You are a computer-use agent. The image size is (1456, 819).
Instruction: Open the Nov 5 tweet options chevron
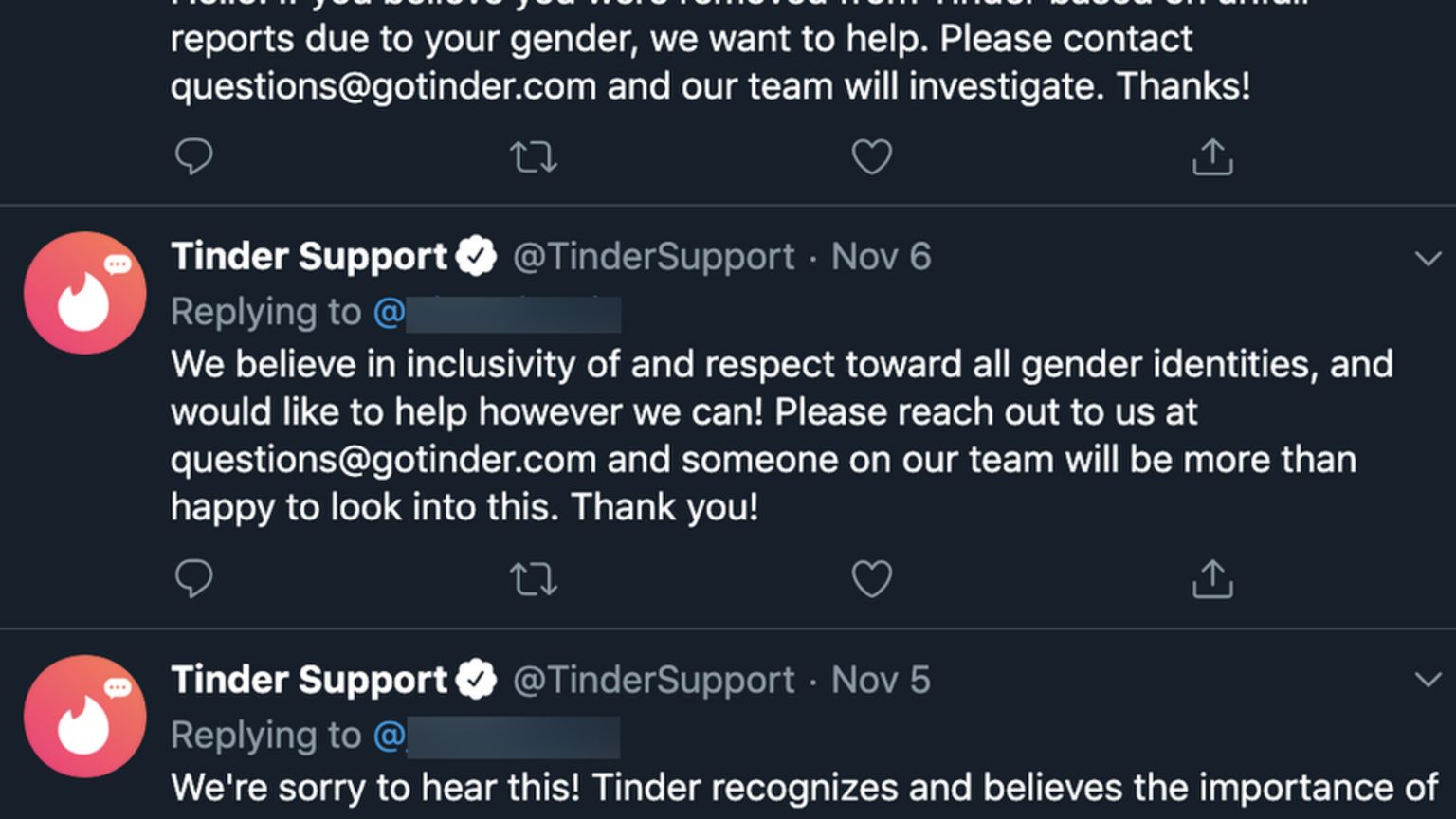pos(1428,680)
